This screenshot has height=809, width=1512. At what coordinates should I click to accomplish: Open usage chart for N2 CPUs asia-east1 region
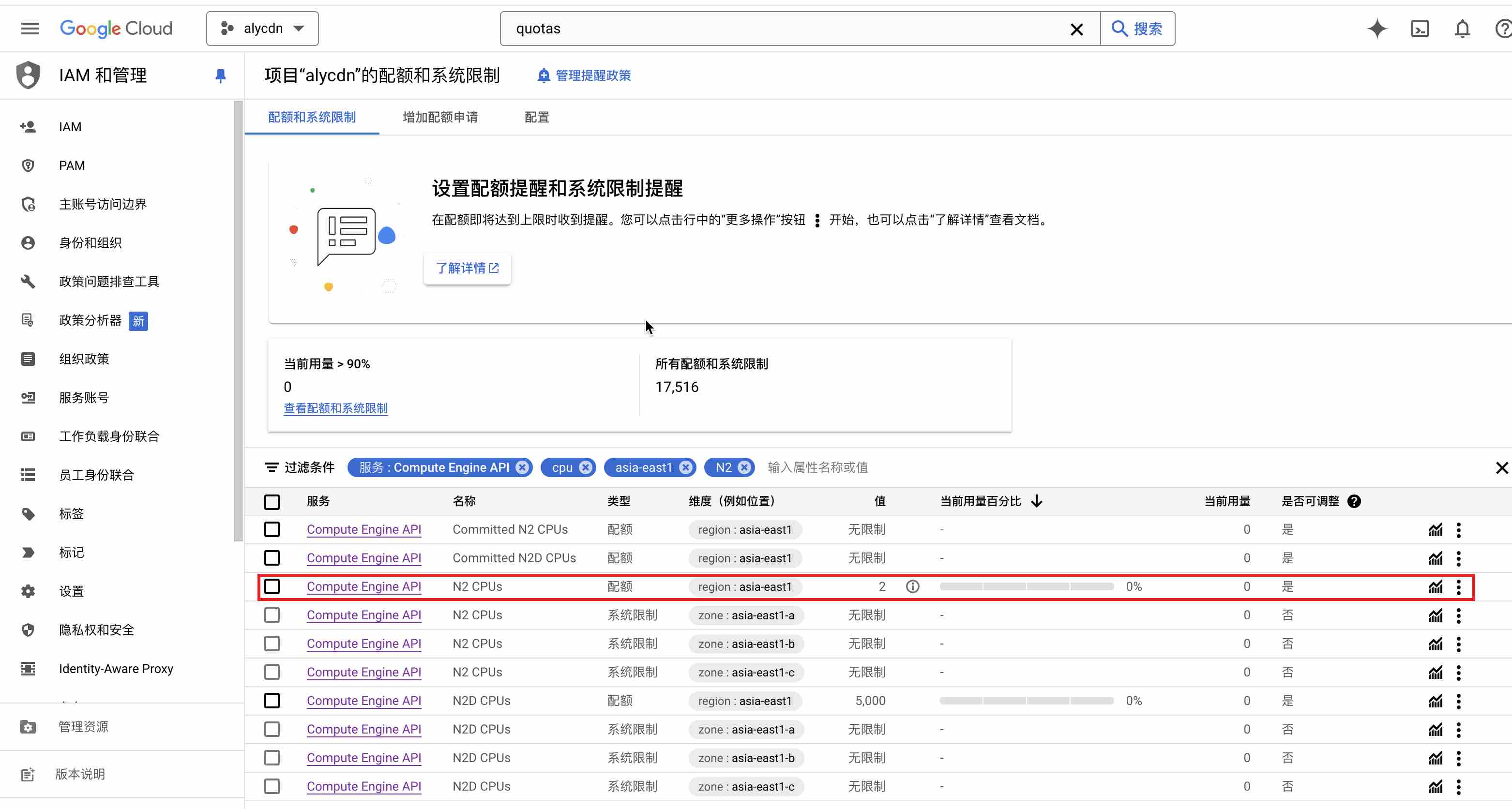(x=1435, y=586)
